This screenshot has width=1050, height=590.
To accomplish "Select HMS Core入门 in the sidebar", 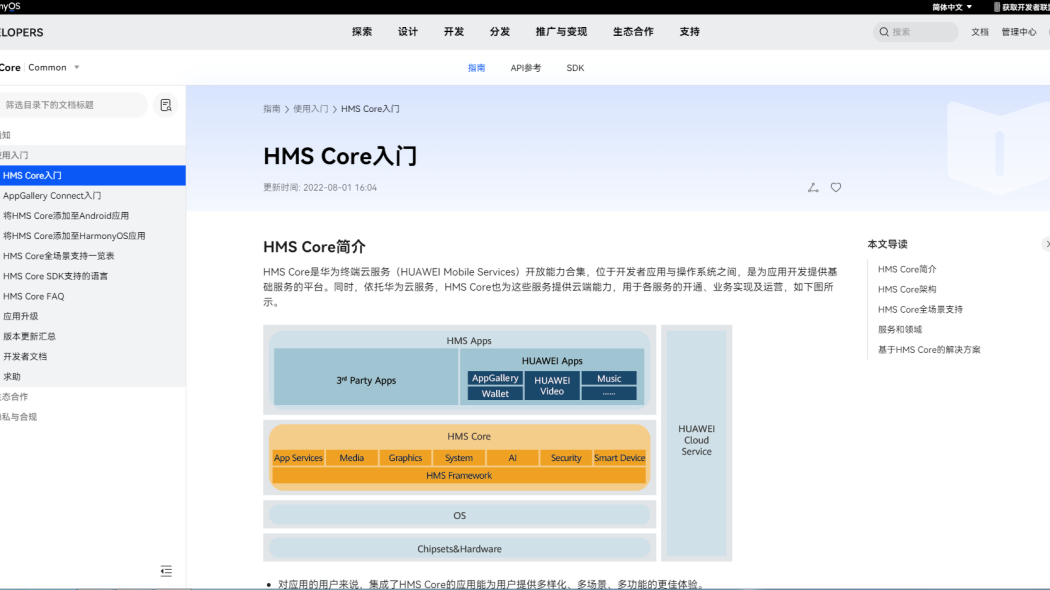I will tap(92, 175).
